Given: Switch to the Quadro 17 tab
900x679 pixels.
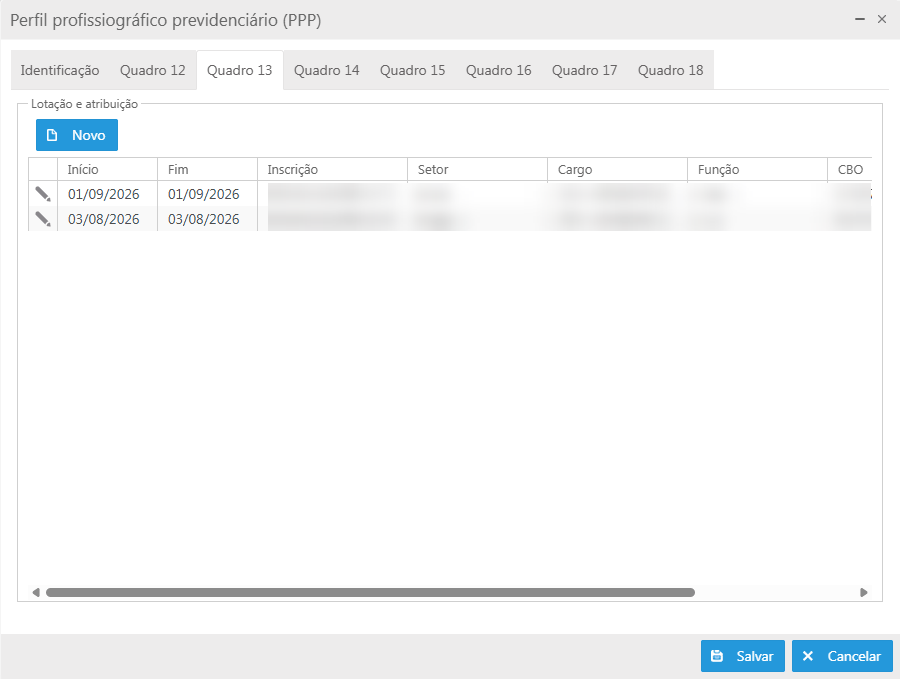Looking at the screenshot, I should [x=585, y=70].
